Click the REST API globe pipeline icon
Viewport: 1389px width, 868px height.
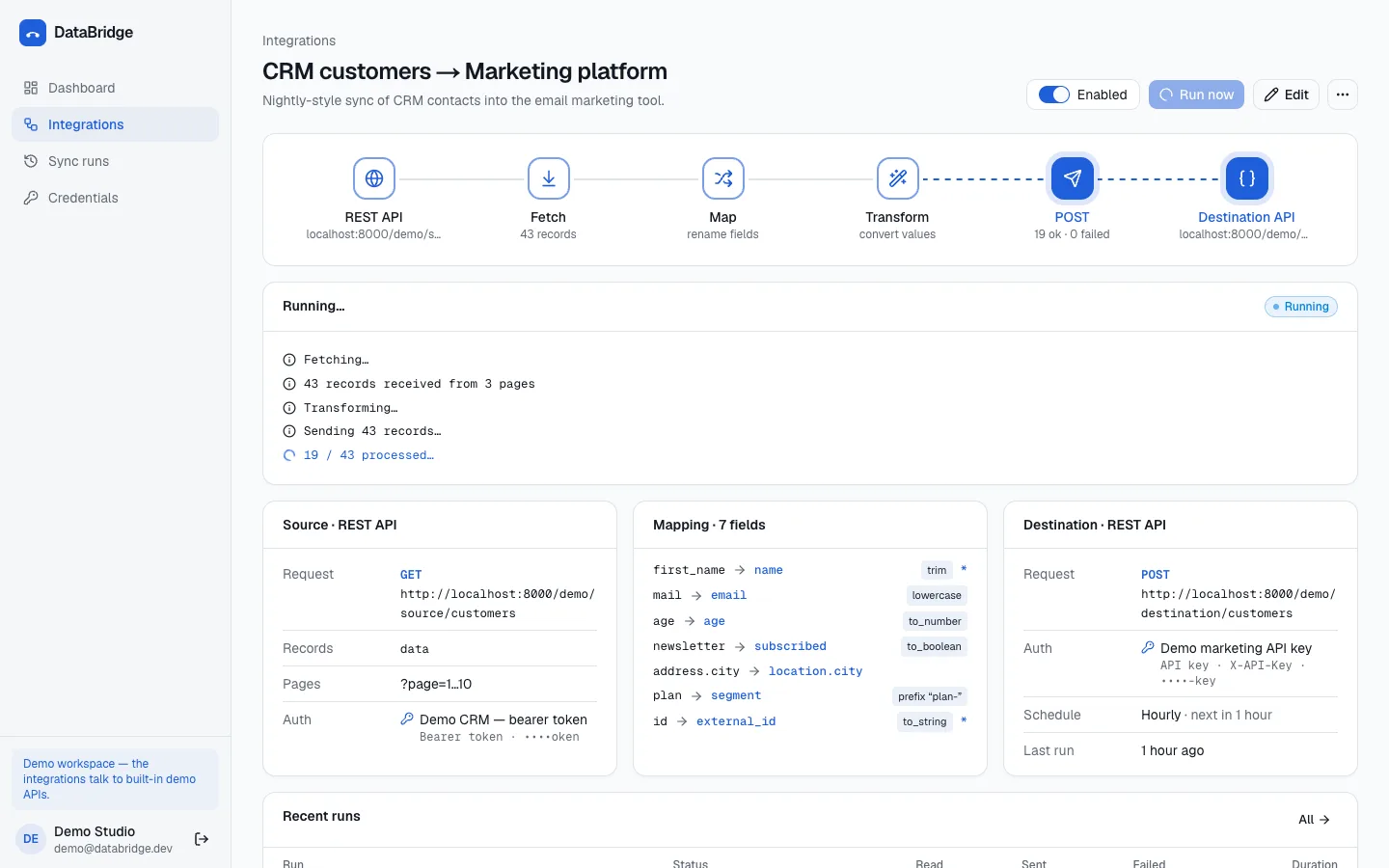(374, 178)
